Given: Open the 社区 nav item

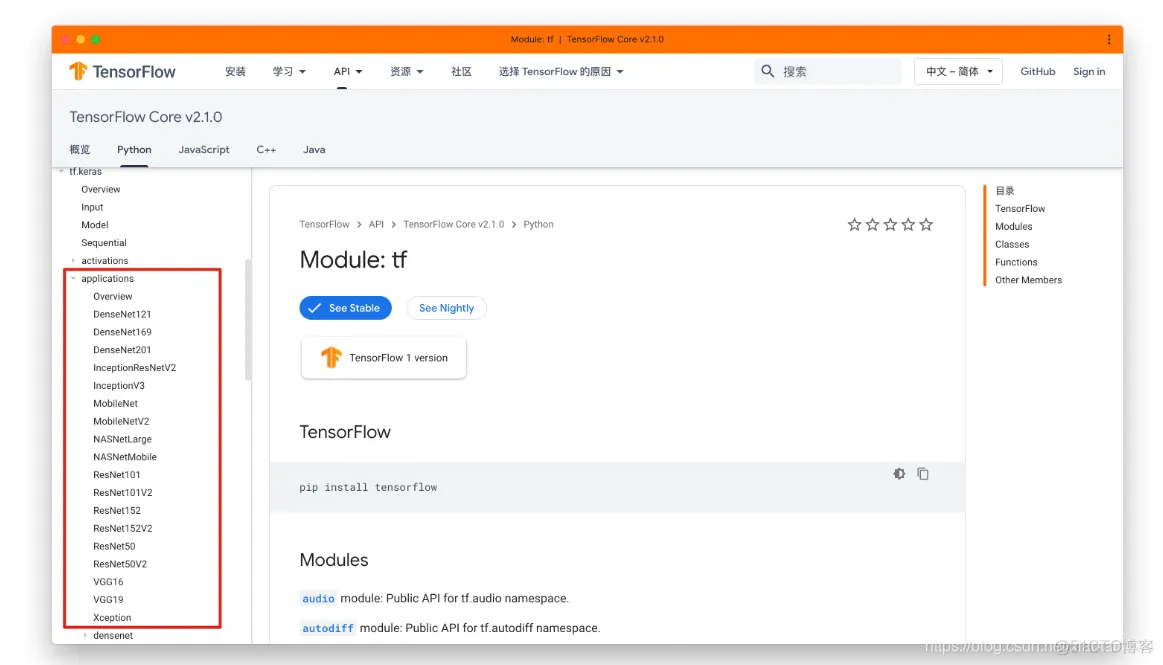Looking at the screenshot, I should (461, 71).
